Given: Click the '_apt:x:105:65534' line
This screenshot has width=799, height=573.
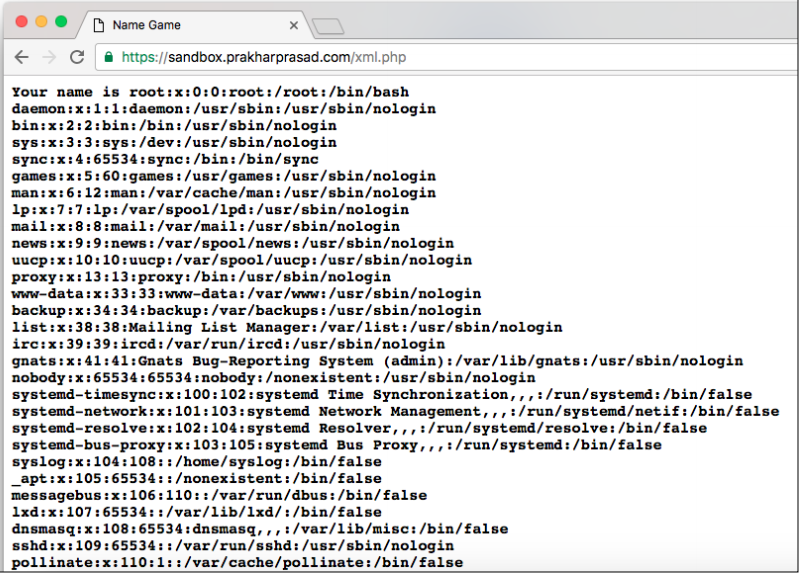Looking at the screenshot, I should pyautogui.click(x=197, y=479).
